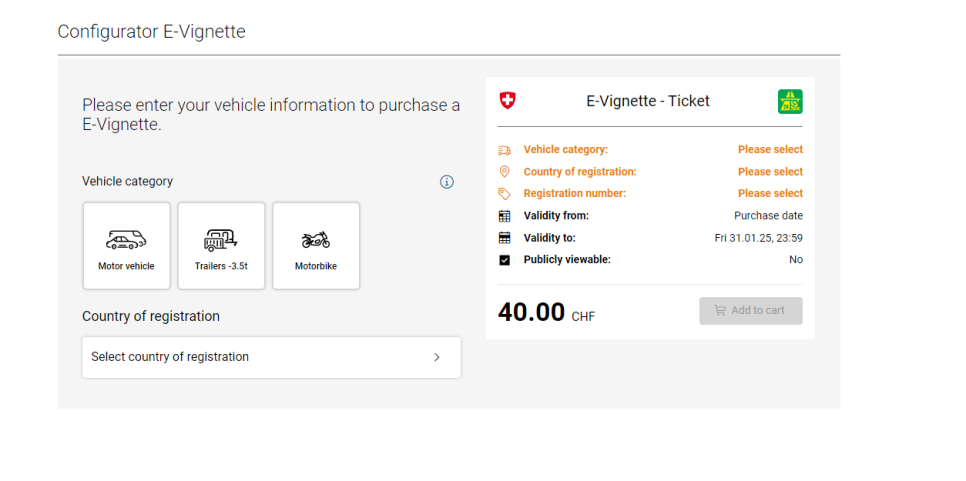Click Please select beside Country of registration
Image resolution: width=966 pixels, height=481 pixels.
point(770,172)
